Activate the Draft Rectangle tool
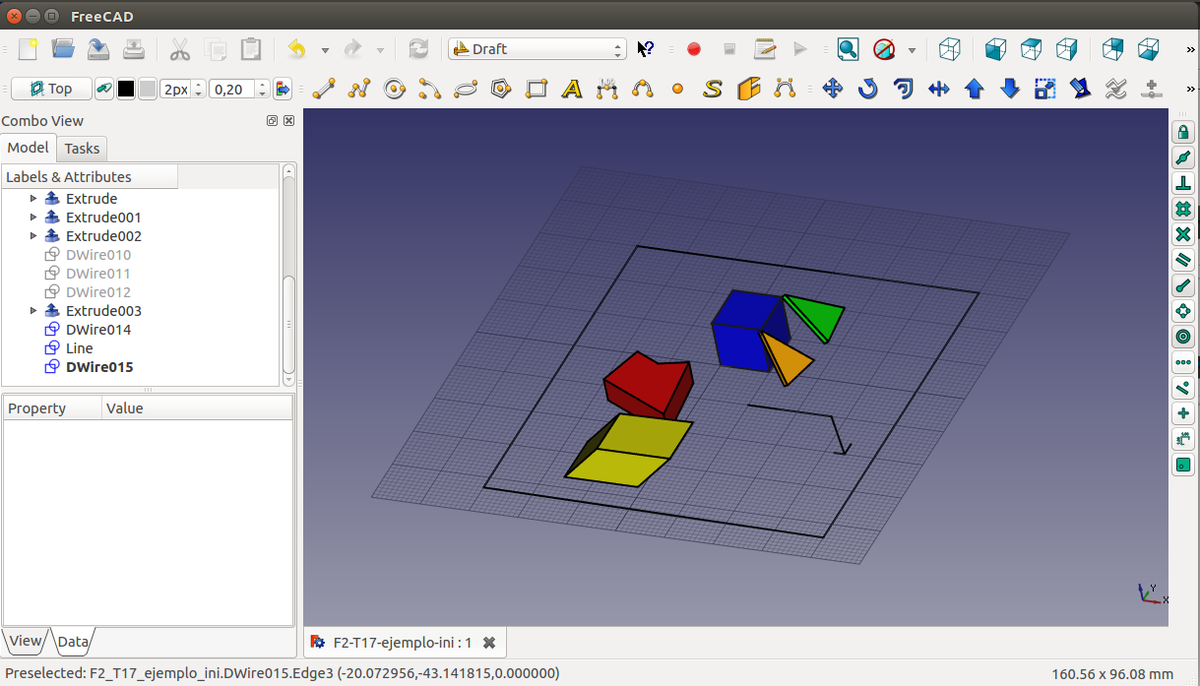This screenshot has height=686, width=1200. (x=537, y=89)
